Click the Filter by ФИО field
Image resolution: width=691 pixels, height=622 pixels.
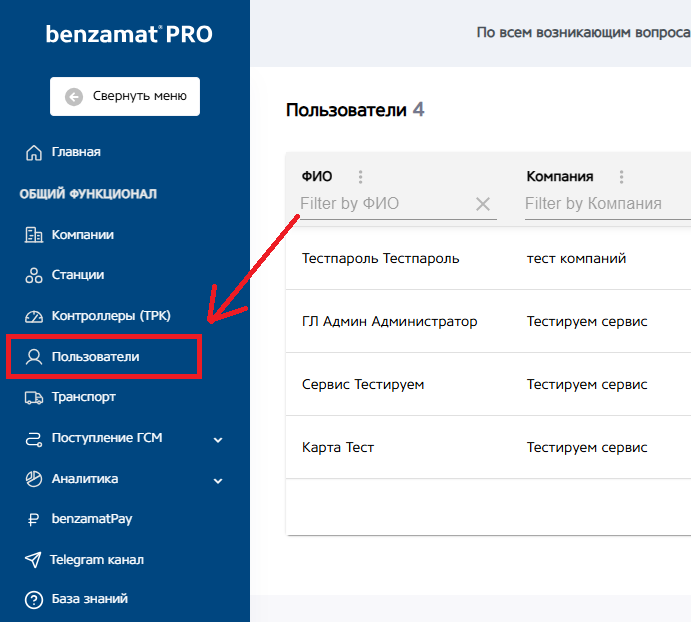pos(382,204)
